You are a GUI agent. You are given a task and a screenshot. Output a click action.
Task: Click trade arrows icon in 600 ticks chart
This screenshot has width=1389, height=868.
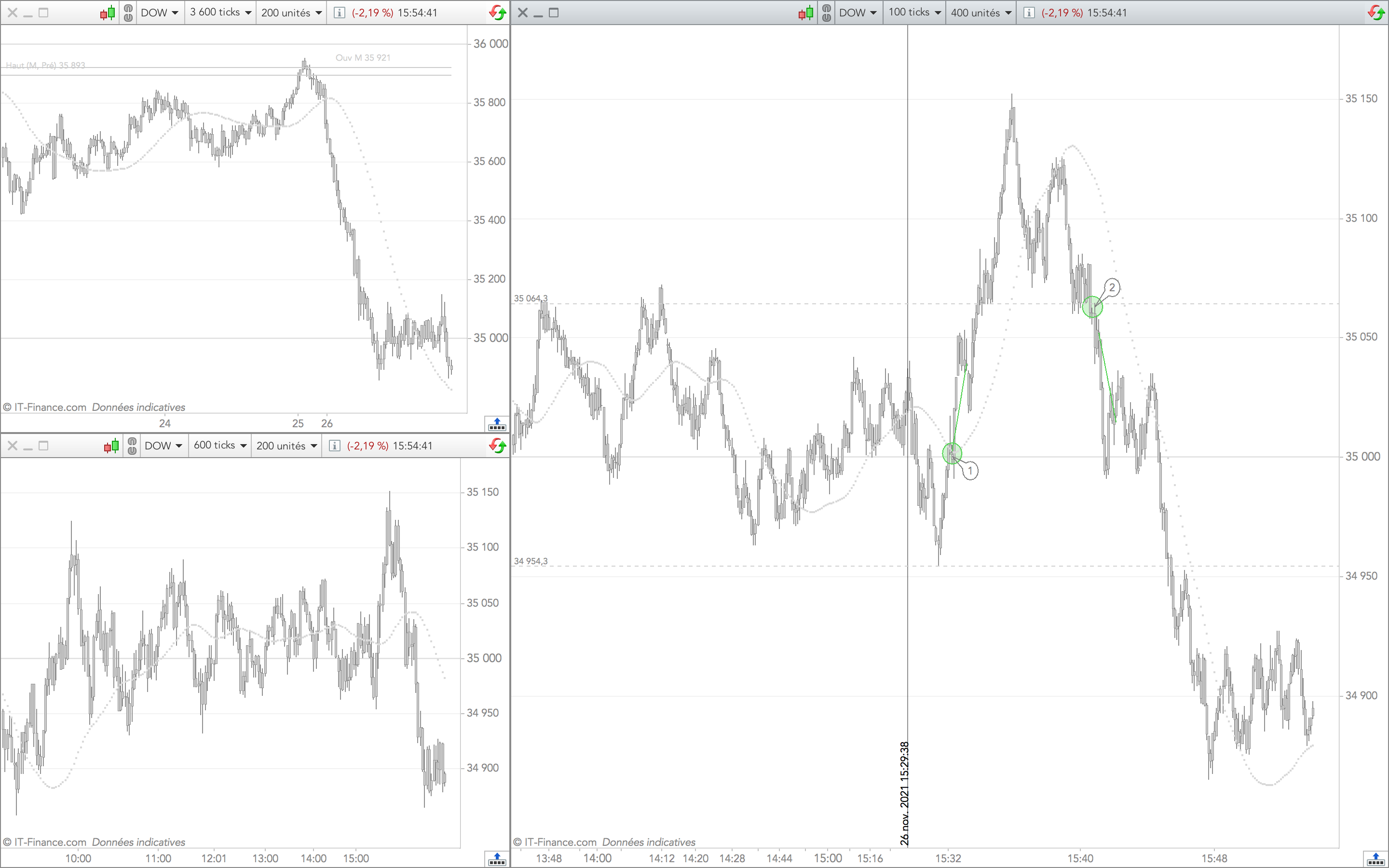pos(498,446)
